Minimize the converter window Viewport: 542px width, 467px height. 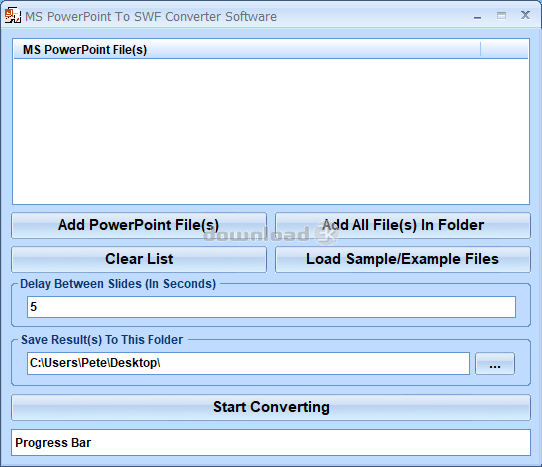click(477, 17)
